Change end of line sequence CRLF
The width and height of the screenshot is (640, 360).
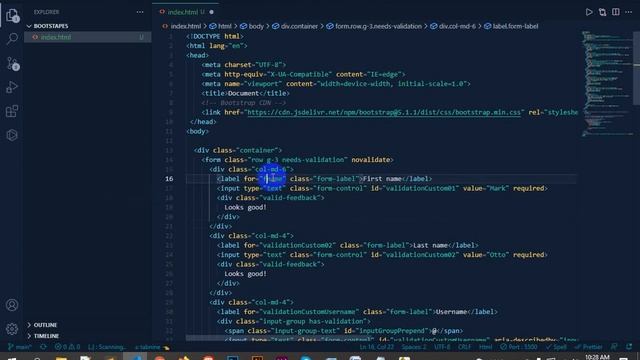(x=464, y=347)
